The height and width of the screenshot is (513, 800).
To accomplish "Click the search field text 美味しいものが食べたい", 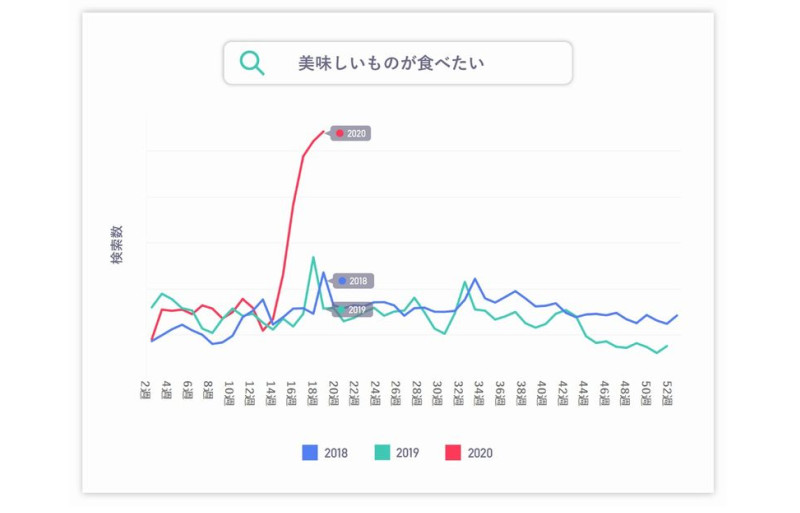I will pyautogui.click(x=391, y=63).
